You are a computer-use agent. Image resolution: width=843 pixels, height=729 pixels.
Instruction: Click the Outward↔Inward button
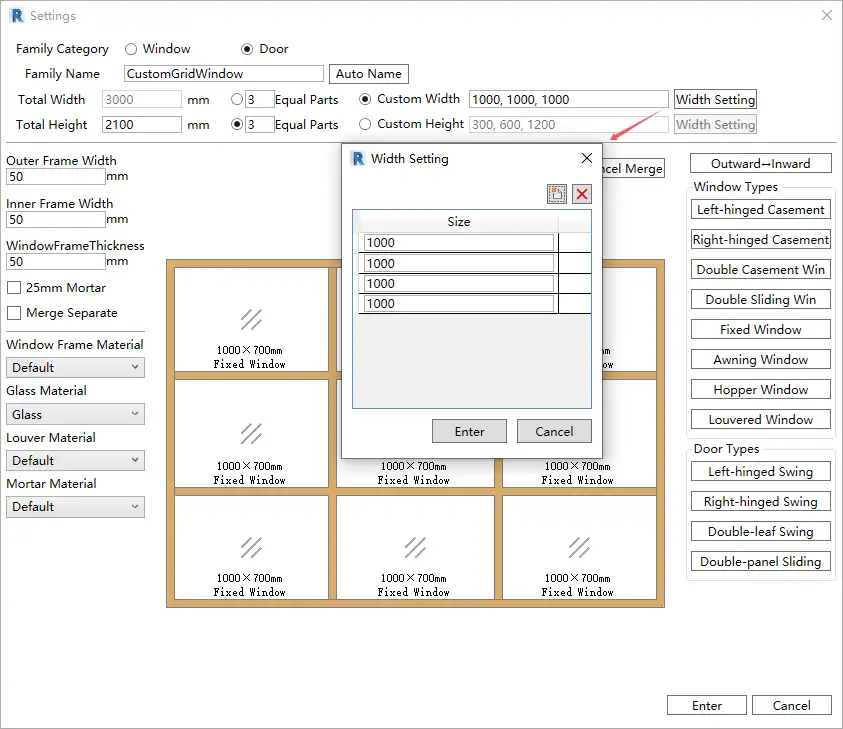(760, 164)
